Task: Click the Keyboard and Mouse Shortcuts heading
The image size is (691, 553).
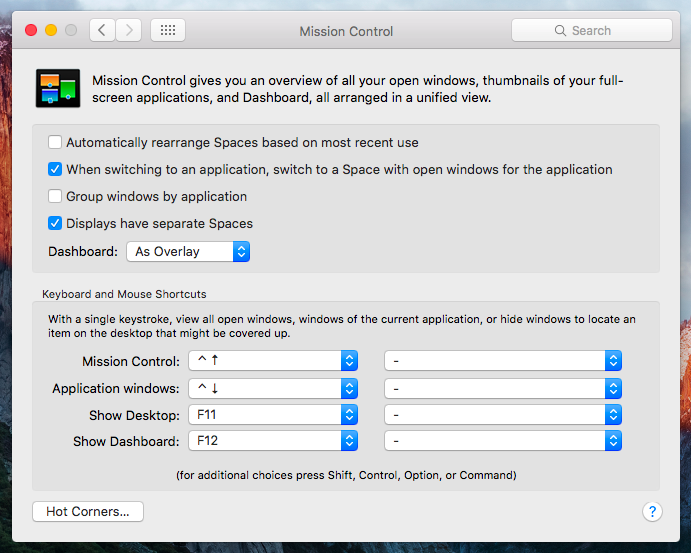Action: [124, 294]
